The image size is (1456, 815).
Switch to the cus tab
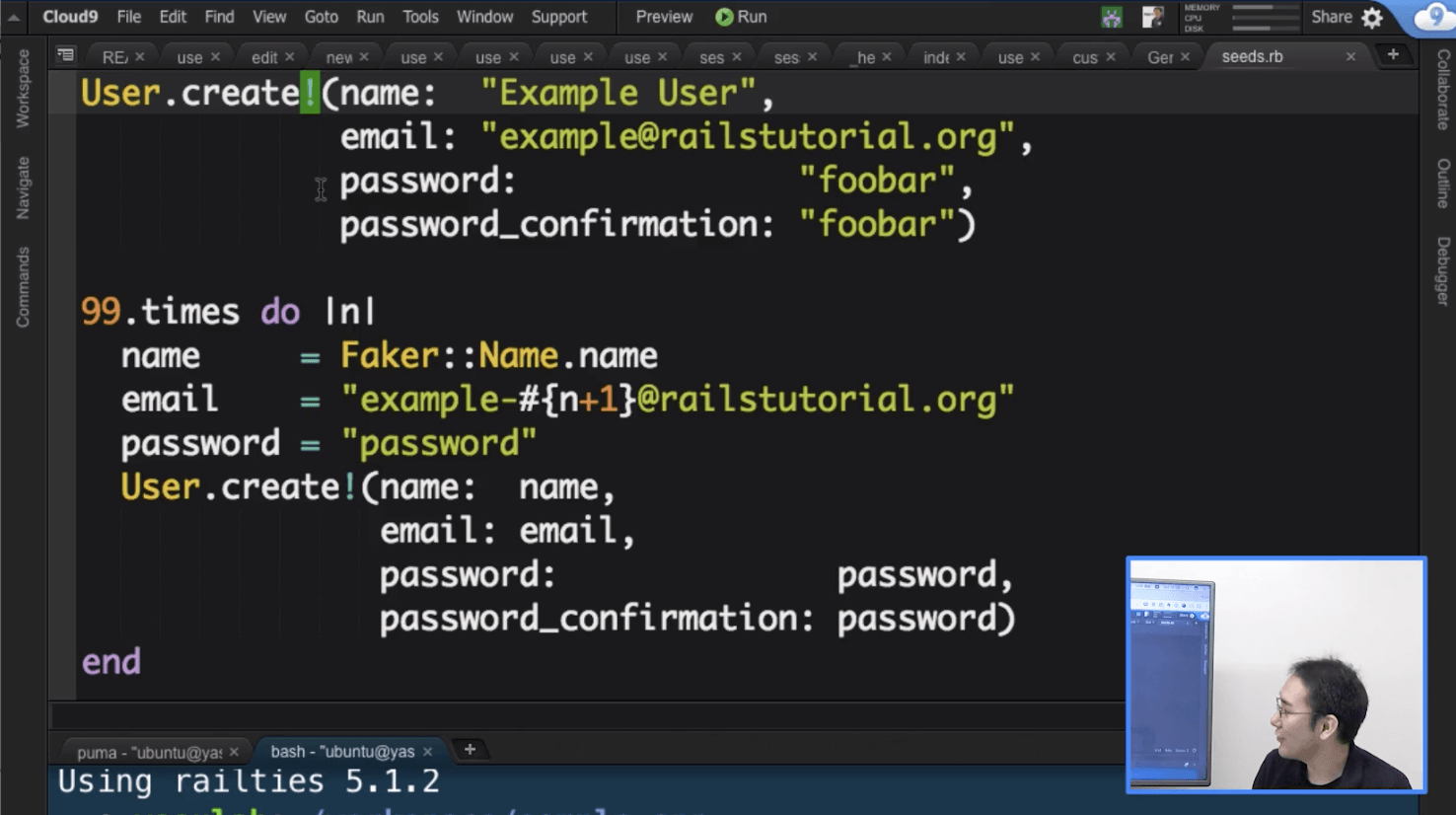1085,57
